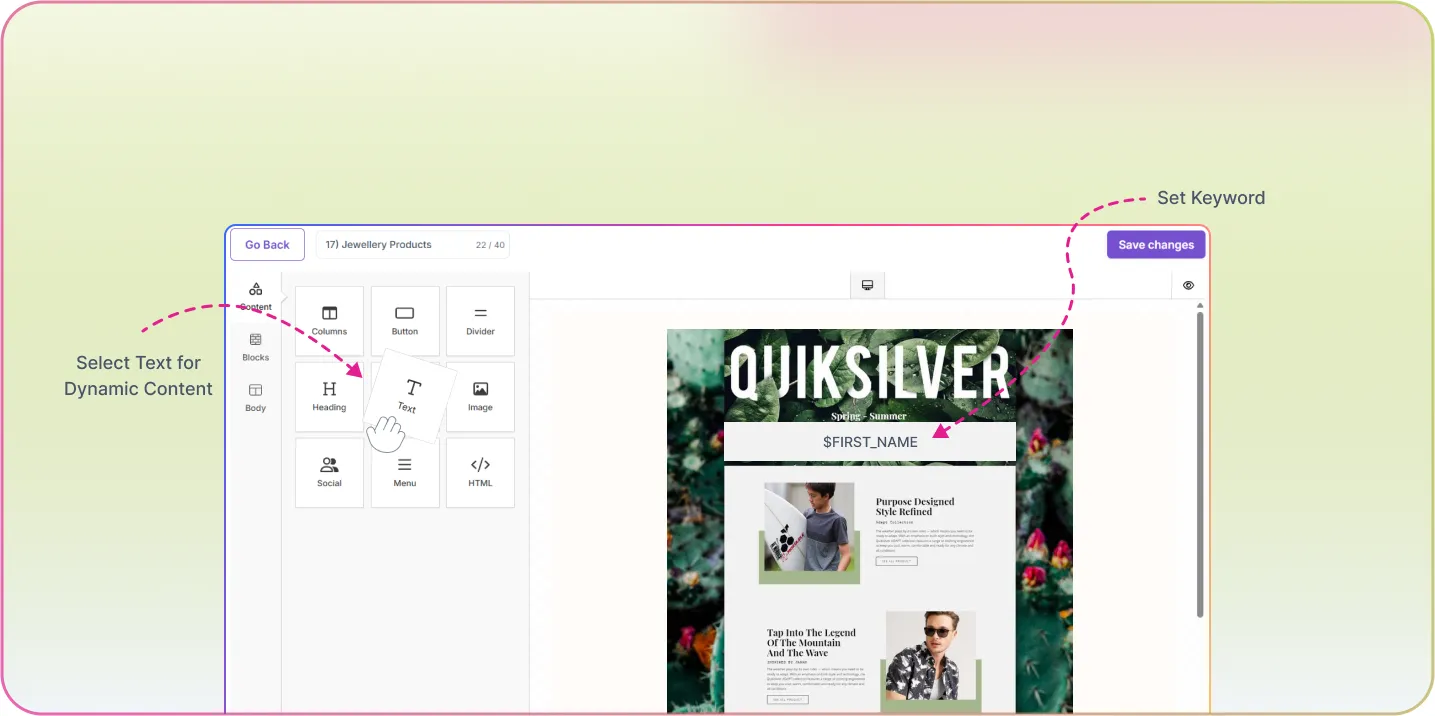
Task: Click the Save changes button
Action: click(x=1156, y=244)
